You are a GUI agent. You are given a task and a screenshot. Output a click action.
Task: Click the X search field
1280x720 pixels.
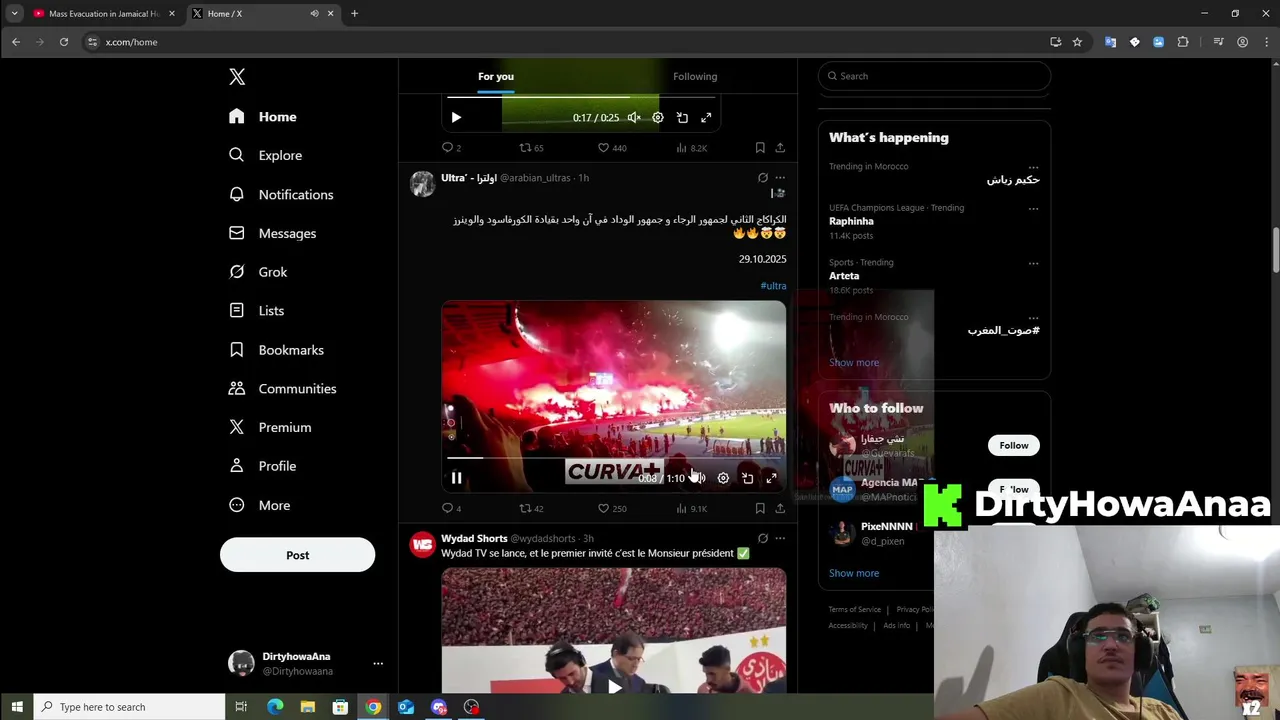(x=934, y=76)
